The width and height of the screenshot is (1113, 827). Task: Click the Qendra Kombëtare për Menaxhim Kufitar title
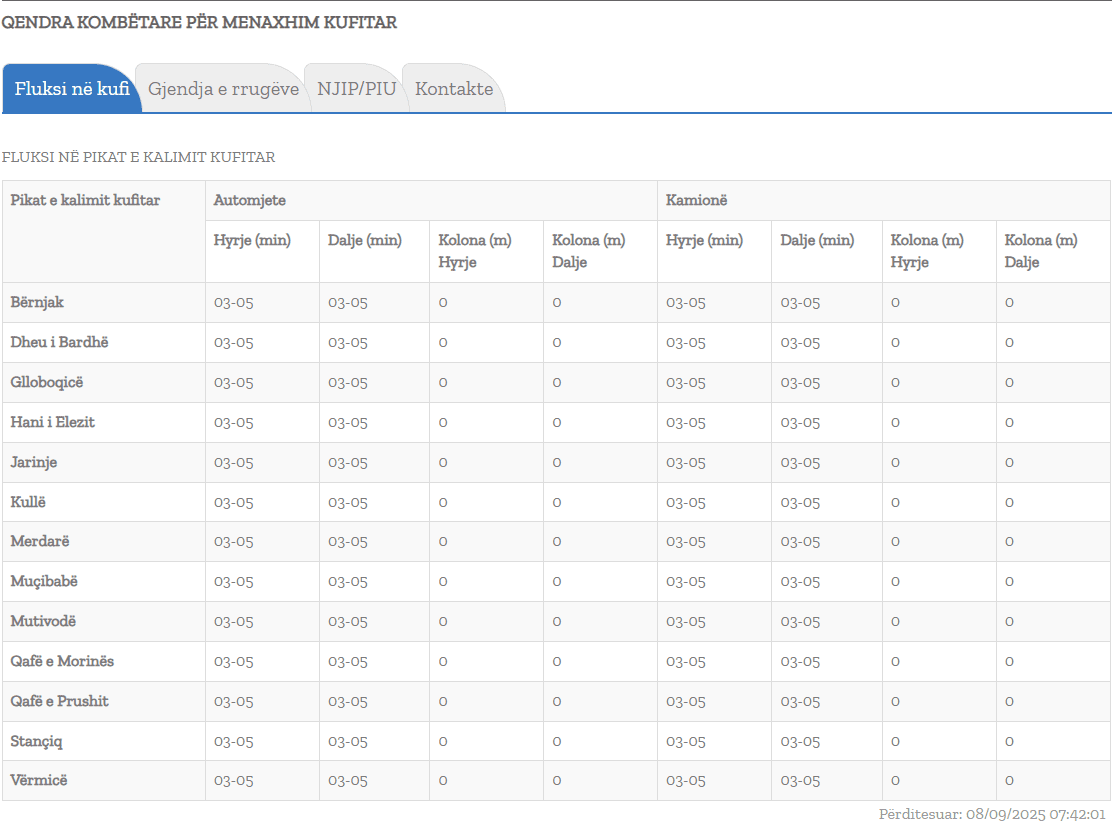(199, 23)
